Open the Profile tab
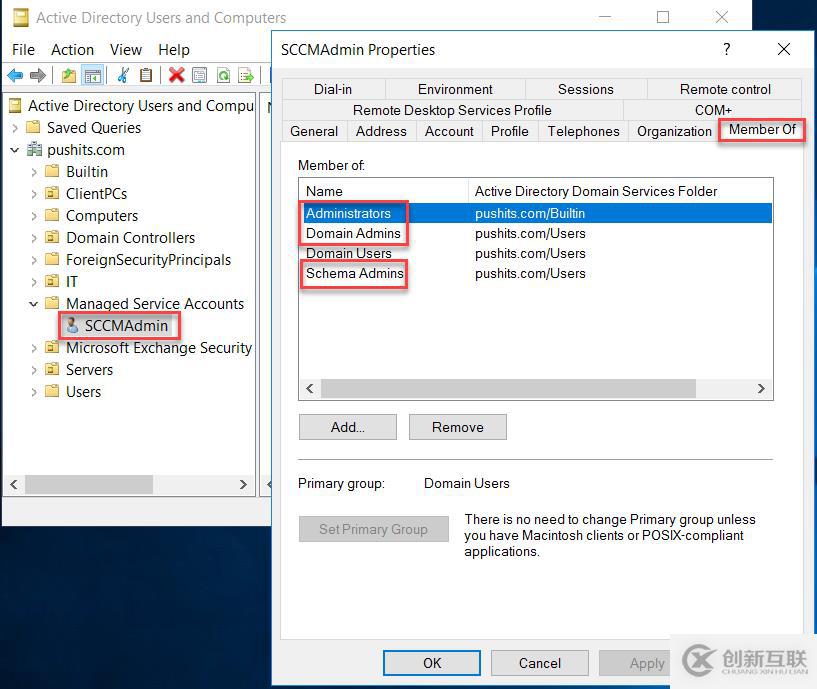817x689 pixels. [510, 131]
